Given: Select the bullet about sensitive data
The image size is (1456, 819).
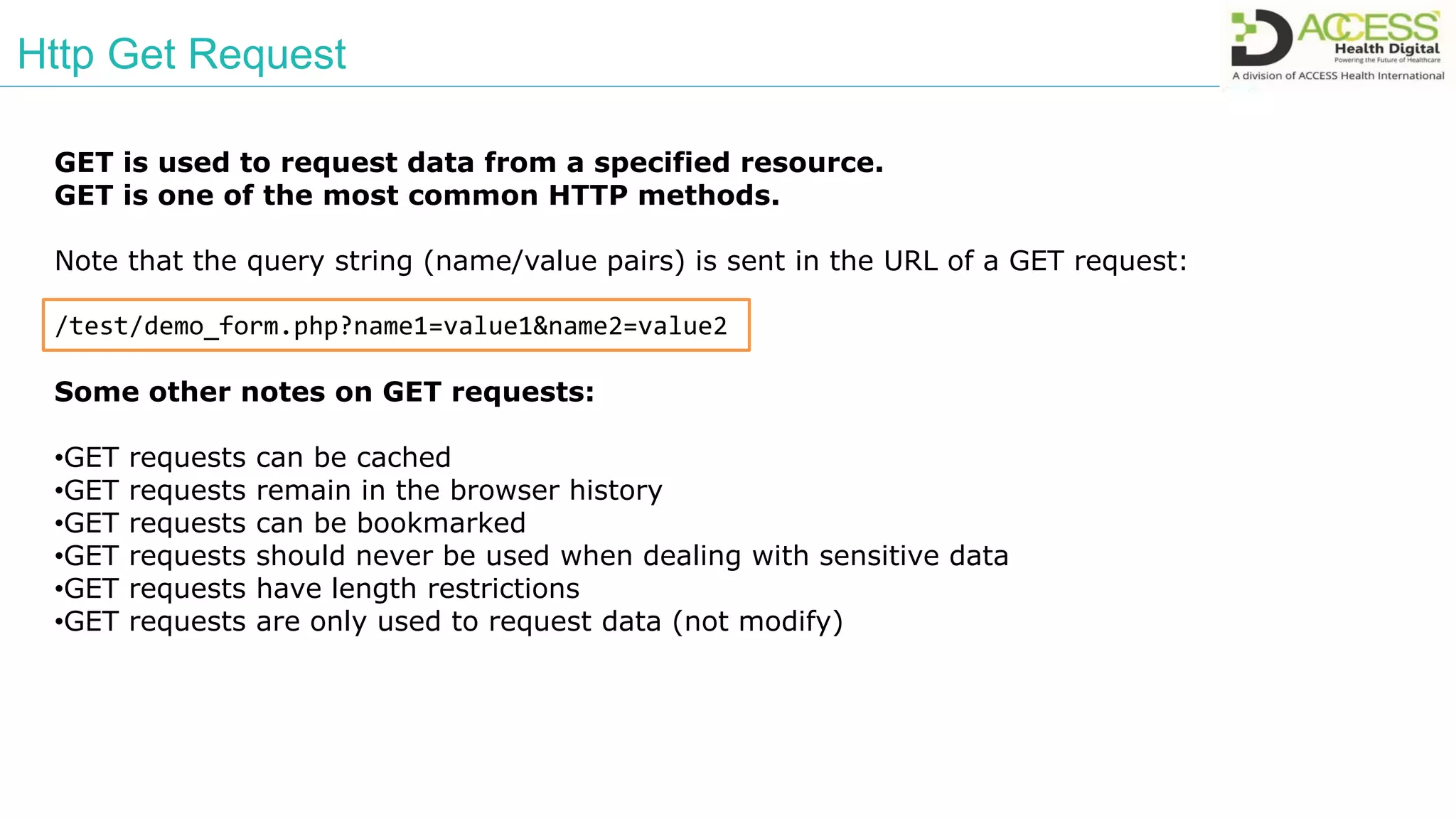Looking at the screenshot, I should click(x=531, y=556).
